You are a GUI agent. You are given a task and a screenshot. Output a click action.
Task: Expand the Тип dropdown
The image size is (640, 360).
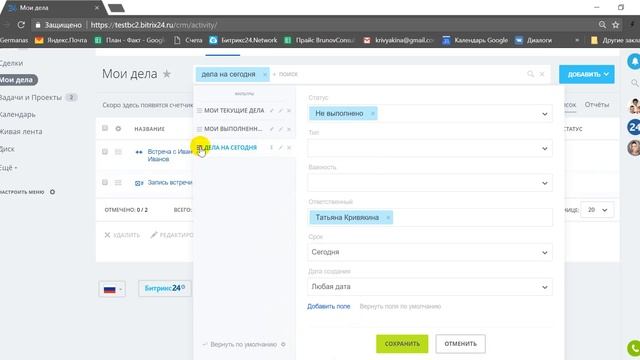[544, 149]
